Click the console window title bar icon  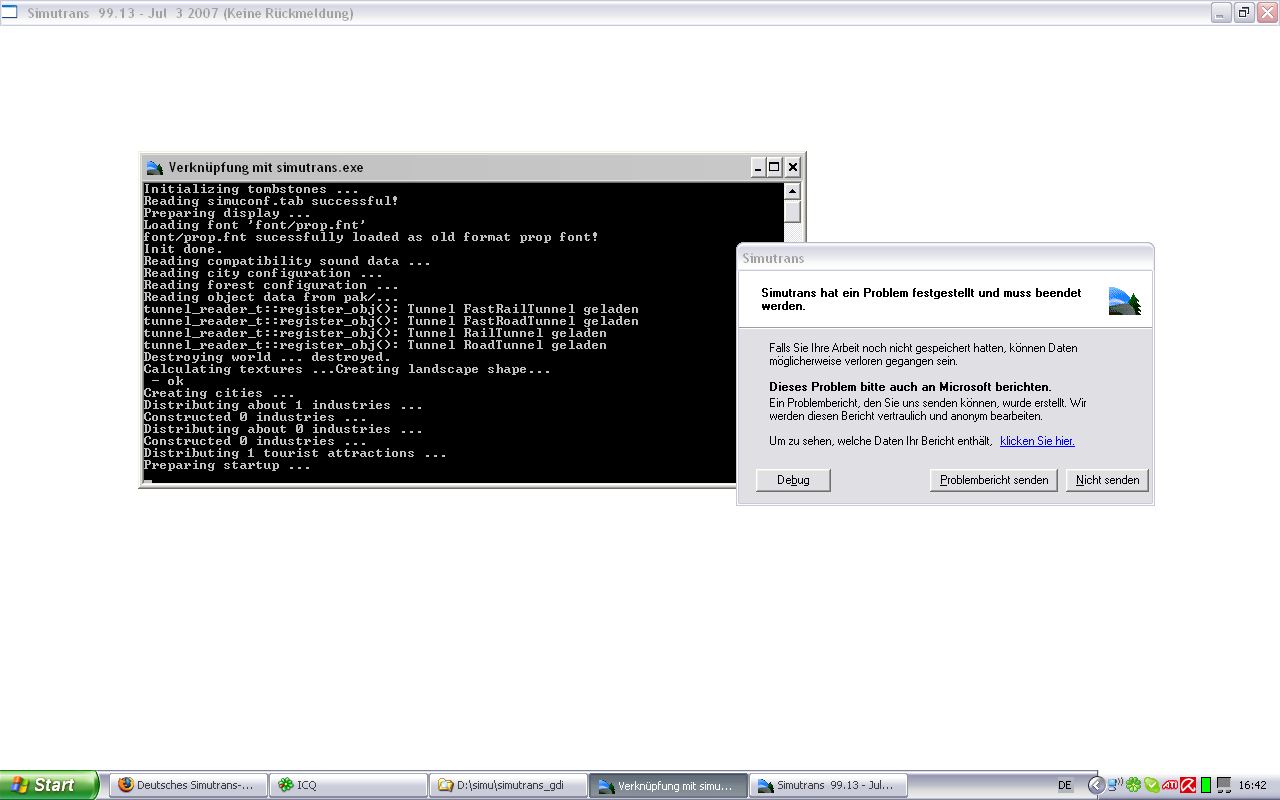click(154, 168)
